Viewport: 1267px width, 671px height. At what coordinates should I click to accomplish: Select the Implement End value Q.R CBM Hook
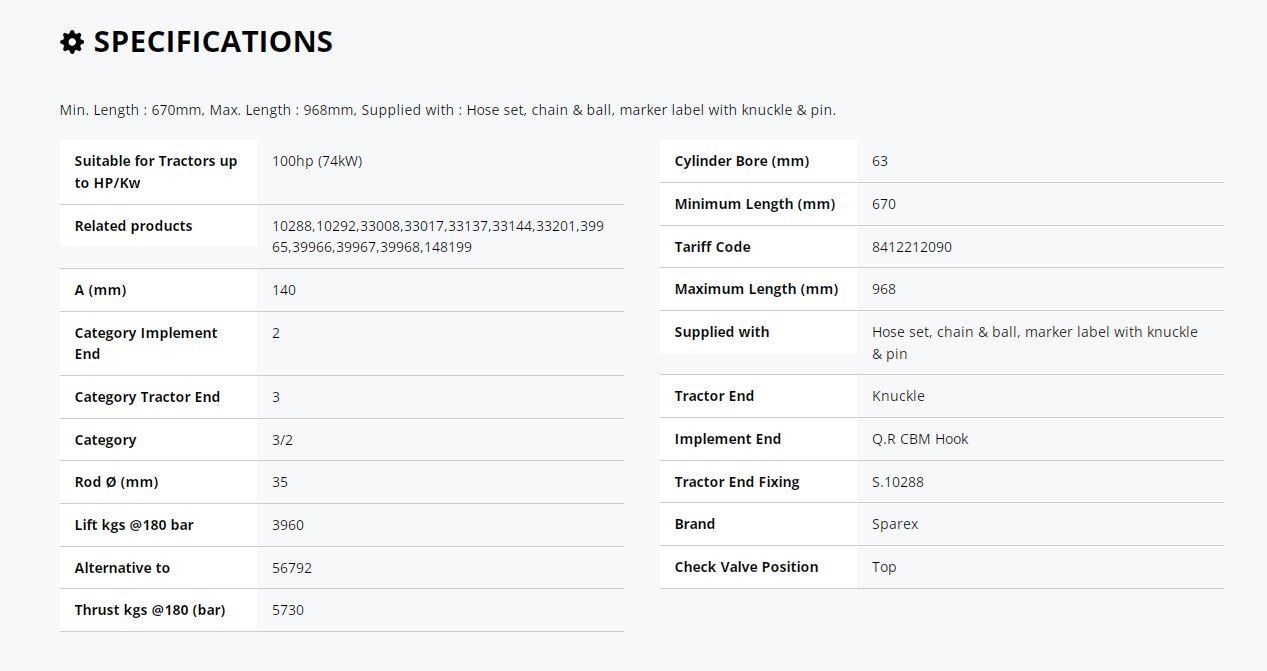(x=920, y=439)
